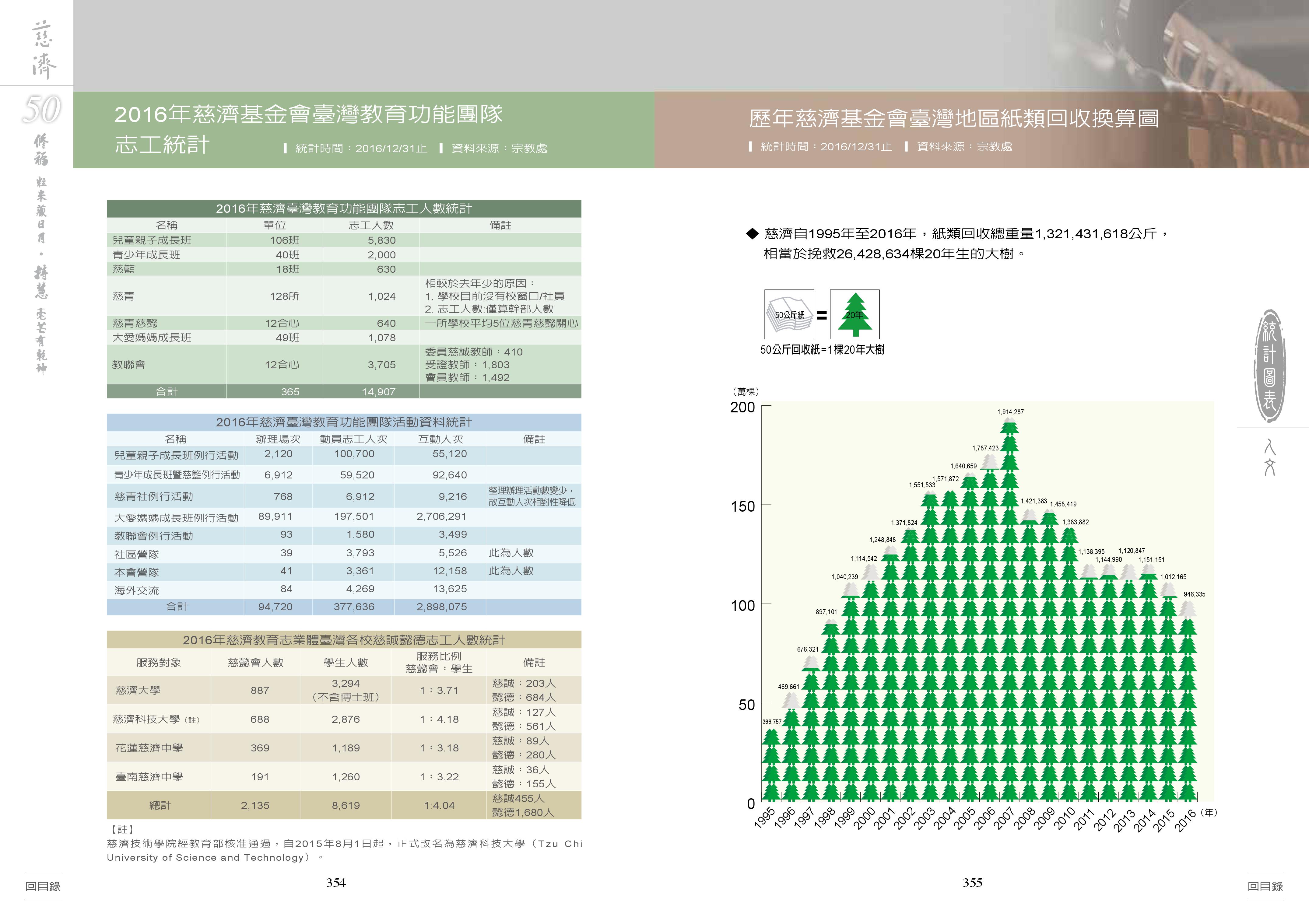The width and height of the screenshot is (1309, 924).
Task: Click the 20年 green tree icon
Action: pyautogui.click(x=855, y=314)
